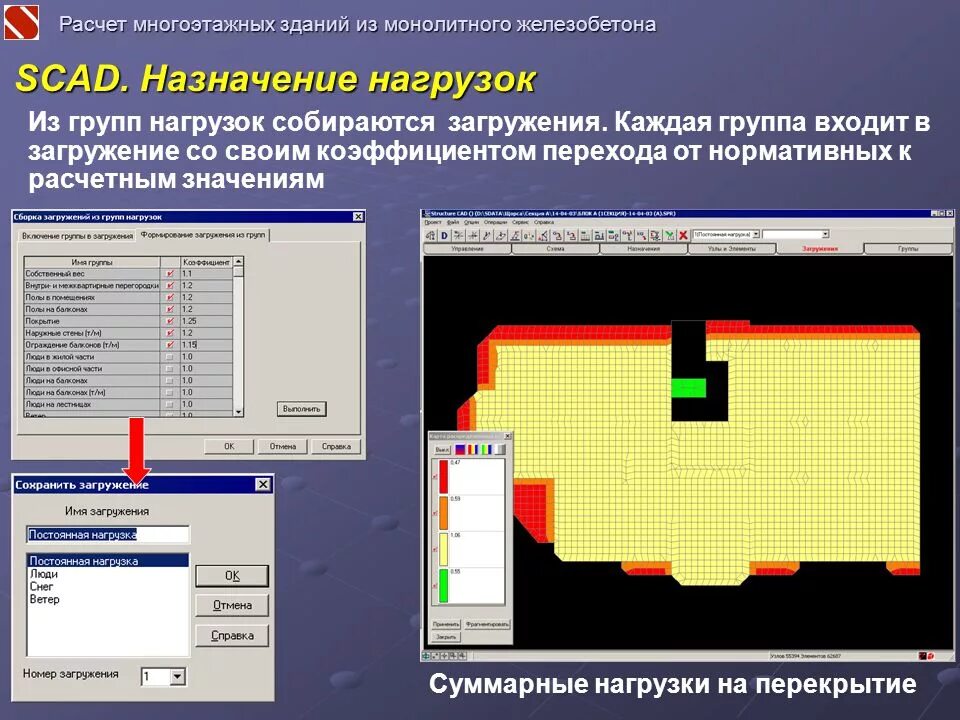This screenshot has width=960, height=720.
Task: Check the Люди на лестницах checkbox
Action: click(170, 404)
